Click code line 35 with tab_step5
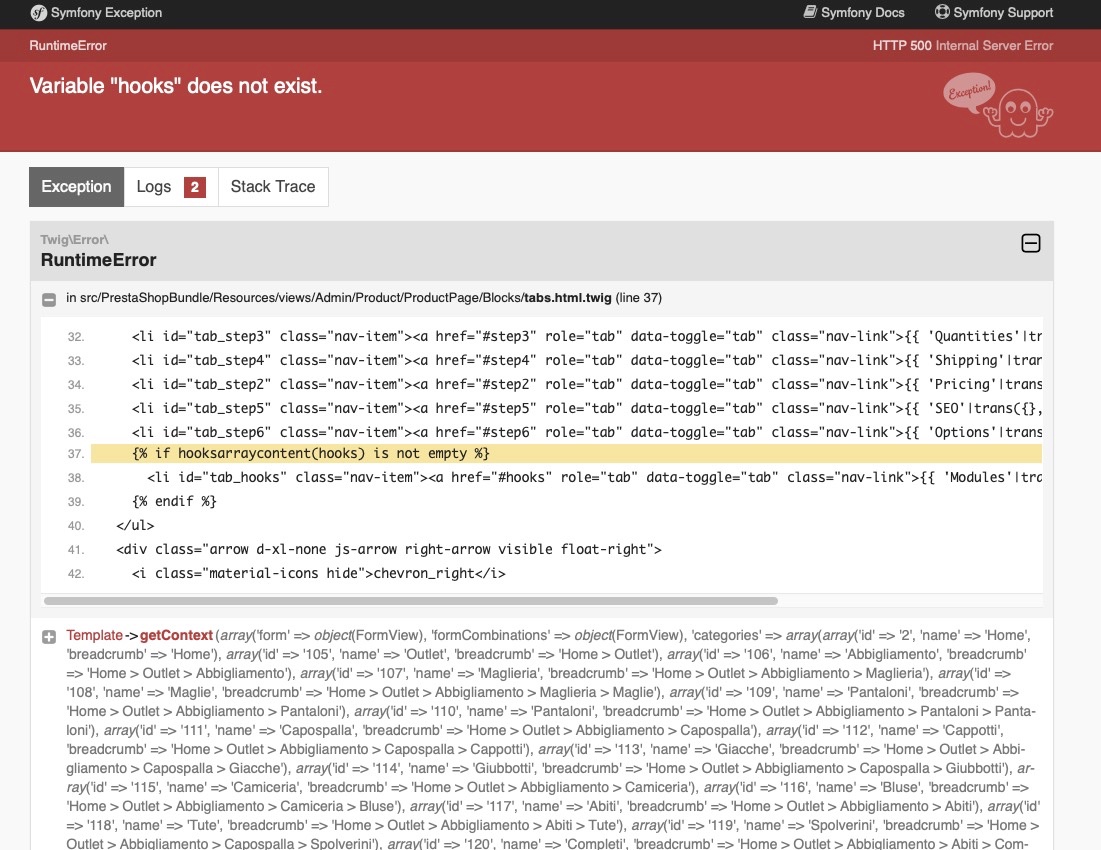Viewport: 1101px width, 850px height. (586, 409)
